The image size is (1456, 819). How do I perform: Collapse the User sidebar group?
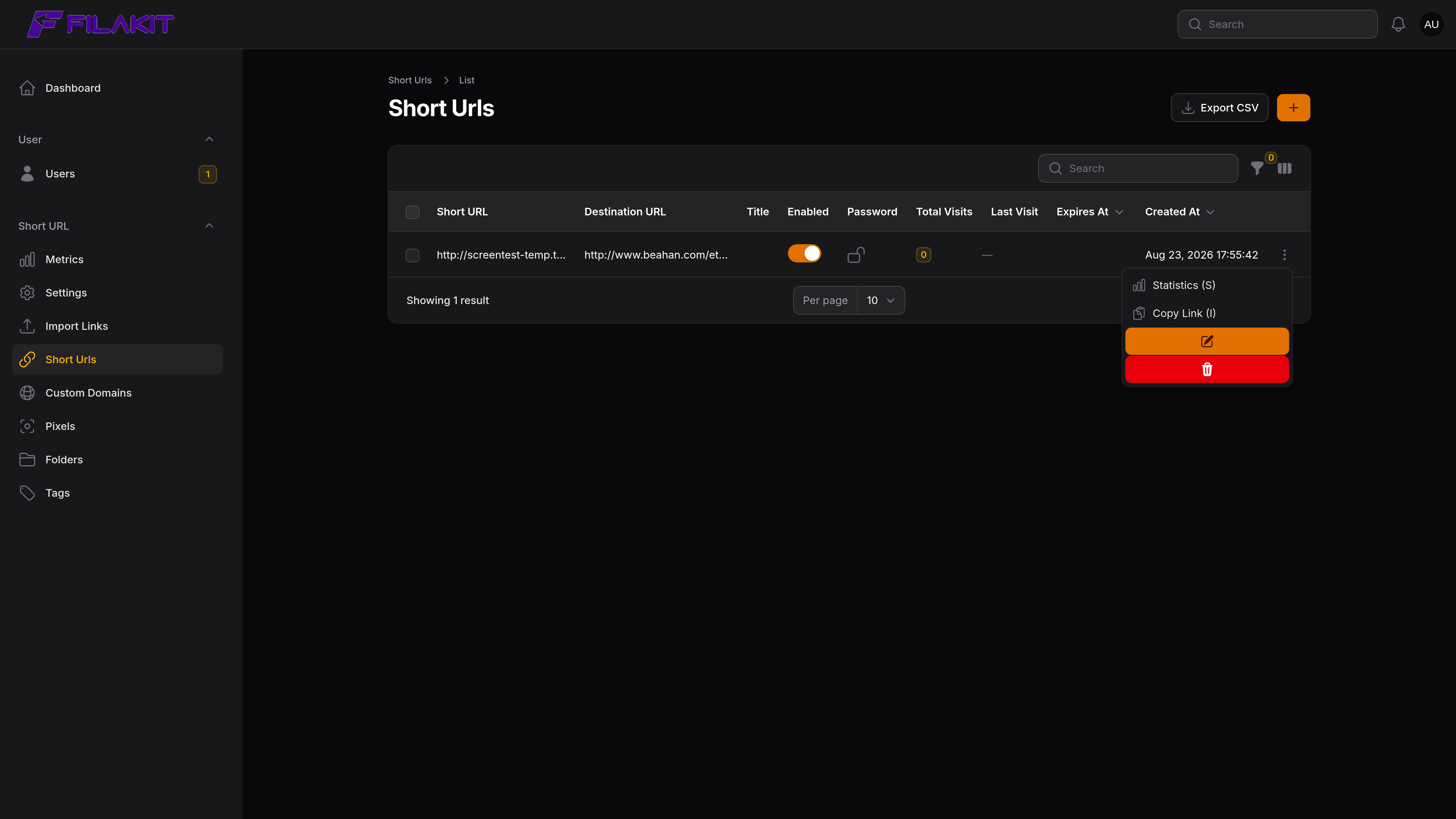[x=209, y=140]
